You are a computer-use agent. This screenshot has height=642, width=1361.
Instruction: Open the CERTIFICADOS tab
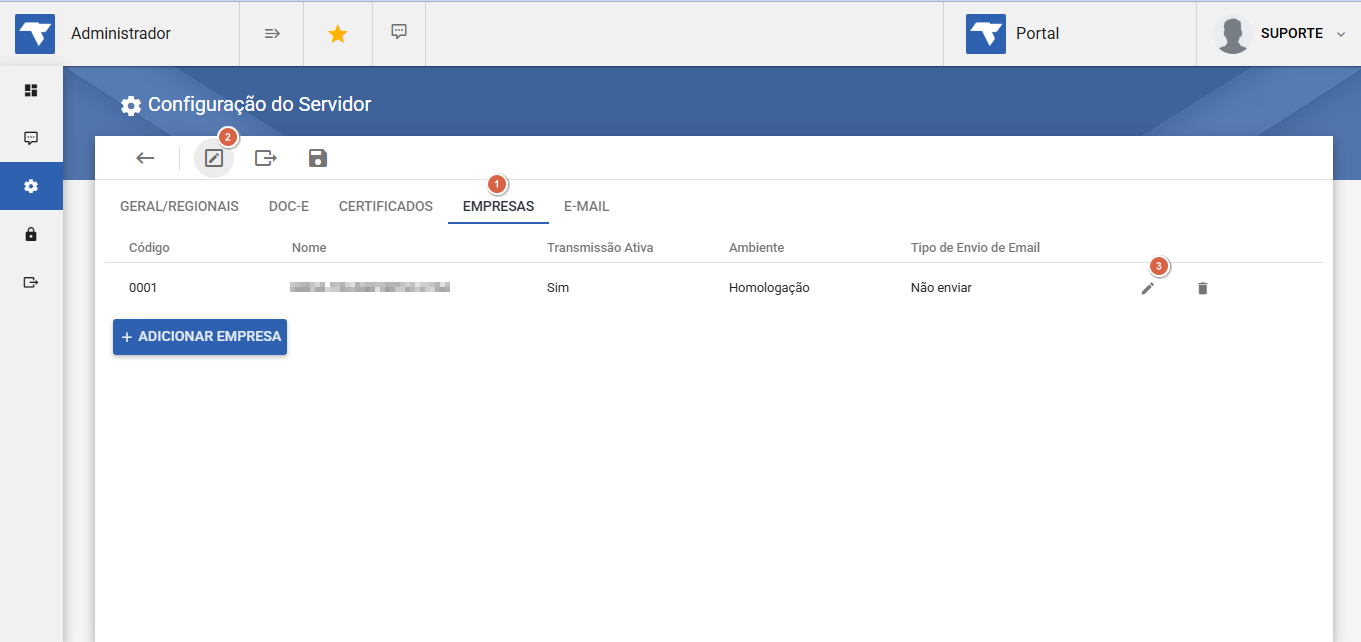coord(386,206)
